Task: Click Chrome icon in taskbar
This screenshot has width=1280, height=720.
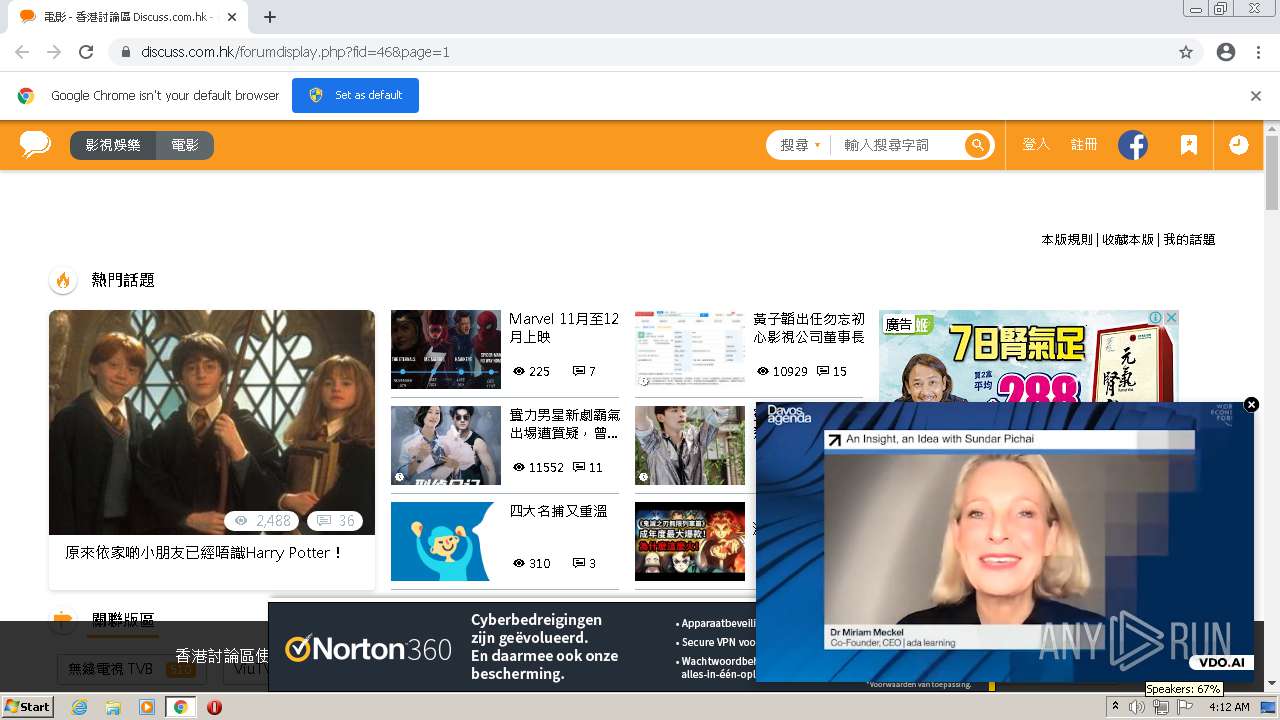Action: click(x=180, y=707)
